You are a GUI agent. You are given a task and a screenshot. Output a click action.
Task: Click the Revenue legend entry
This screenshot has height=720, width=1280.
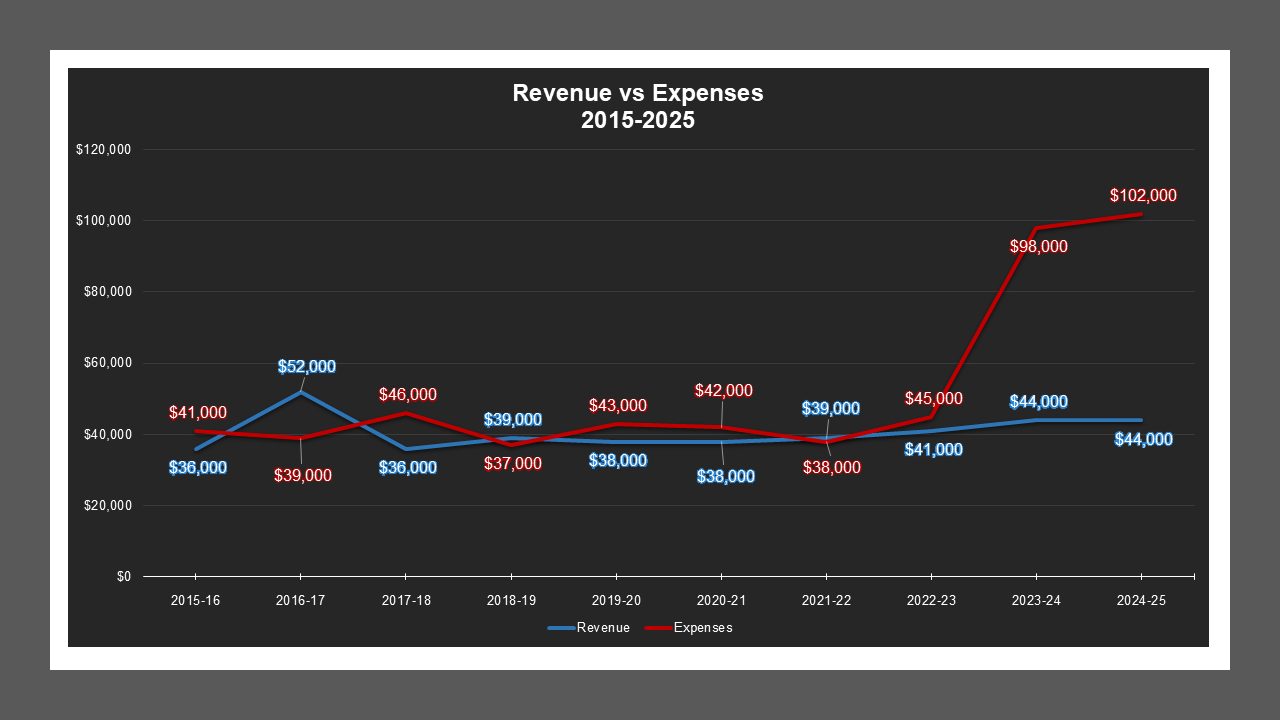point(602,628)
